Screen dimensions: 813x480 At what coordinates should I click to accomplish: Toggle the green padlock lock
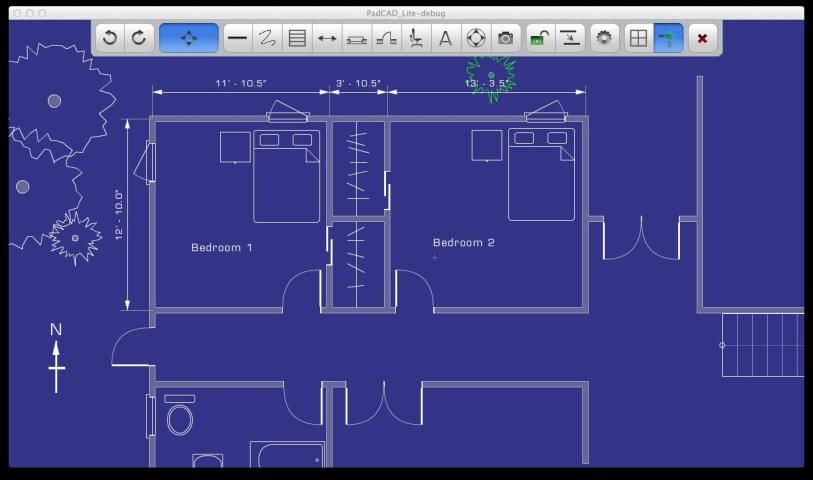(539, 38)
